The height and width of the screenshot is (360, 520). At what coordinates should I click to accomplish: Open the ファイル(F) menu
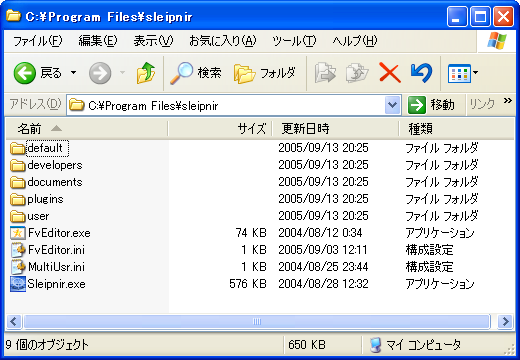coord(38,41)
